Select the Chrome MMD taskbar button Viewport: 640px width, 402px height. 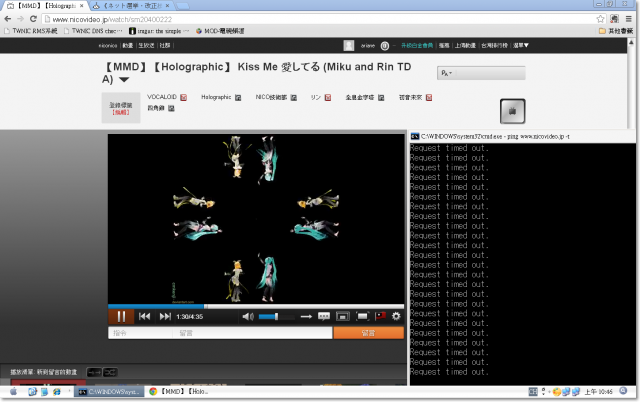click(179, 392)
